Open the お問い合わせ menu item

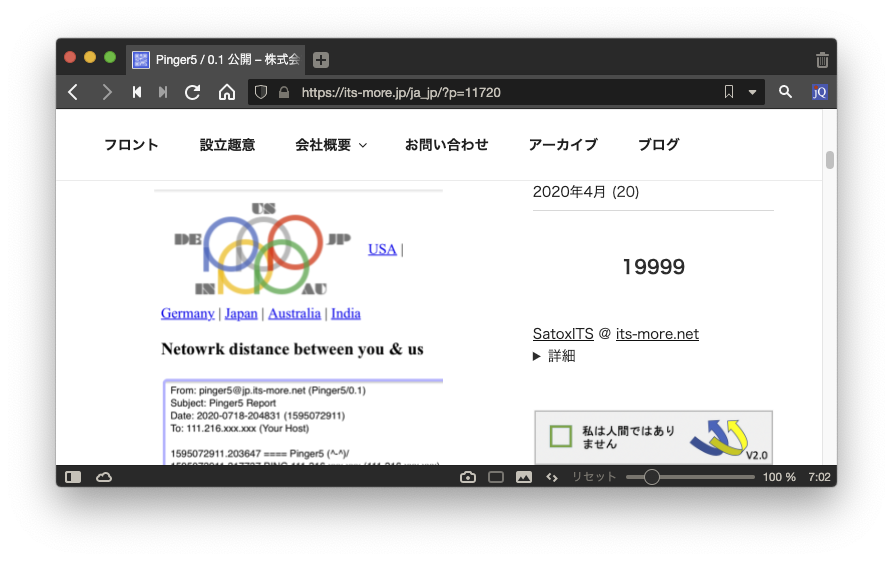(x=446, y=145)
